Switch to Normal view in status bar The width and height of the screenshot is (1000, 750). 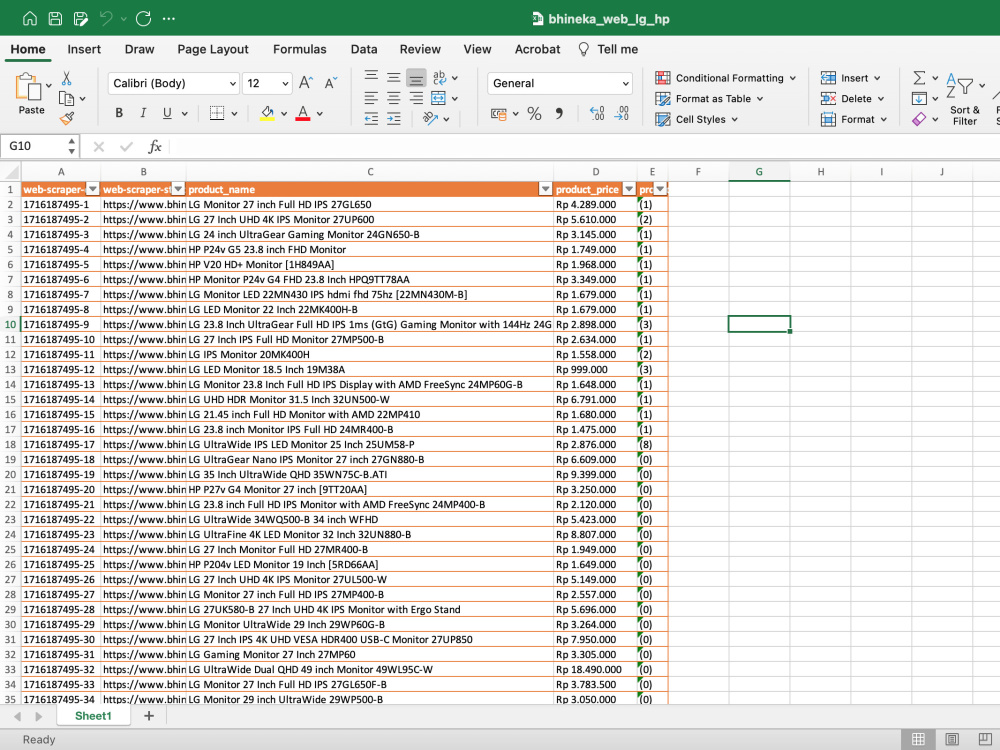click(x=918, y=739)
